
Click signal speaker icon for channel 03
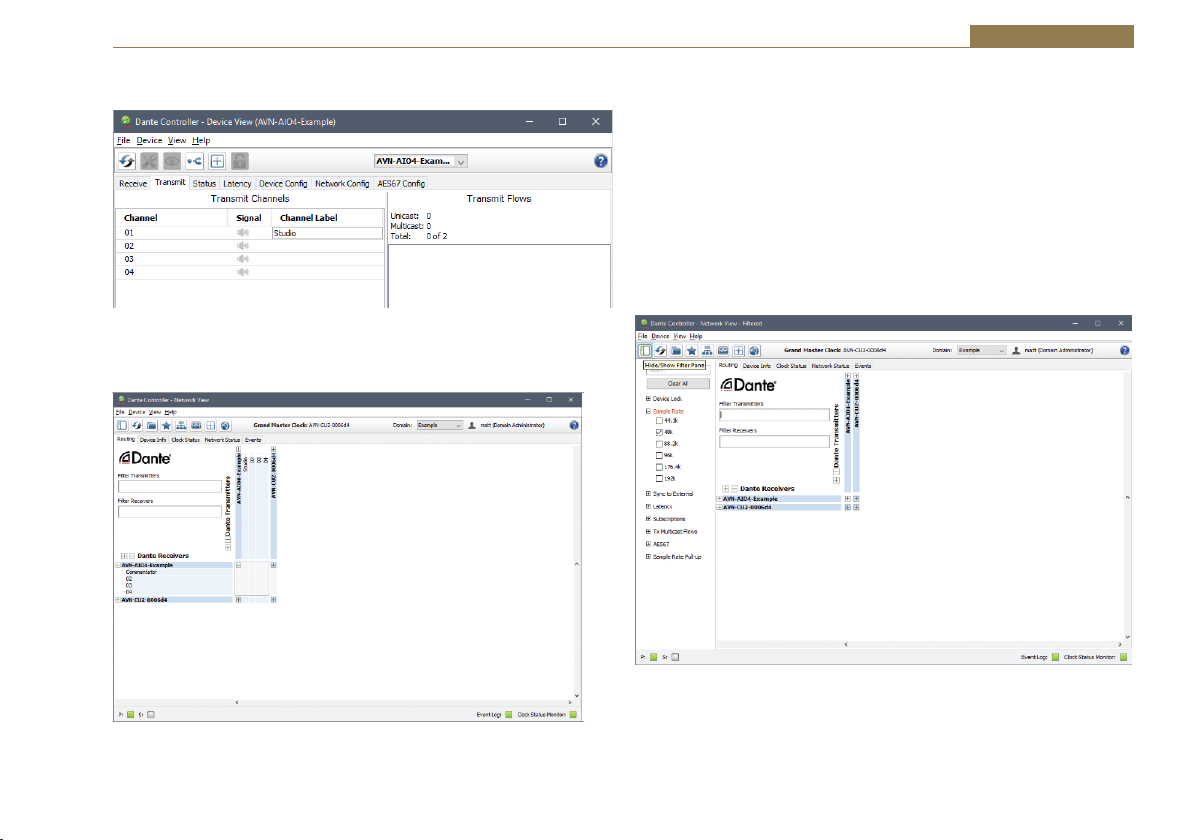pos(243,259)
